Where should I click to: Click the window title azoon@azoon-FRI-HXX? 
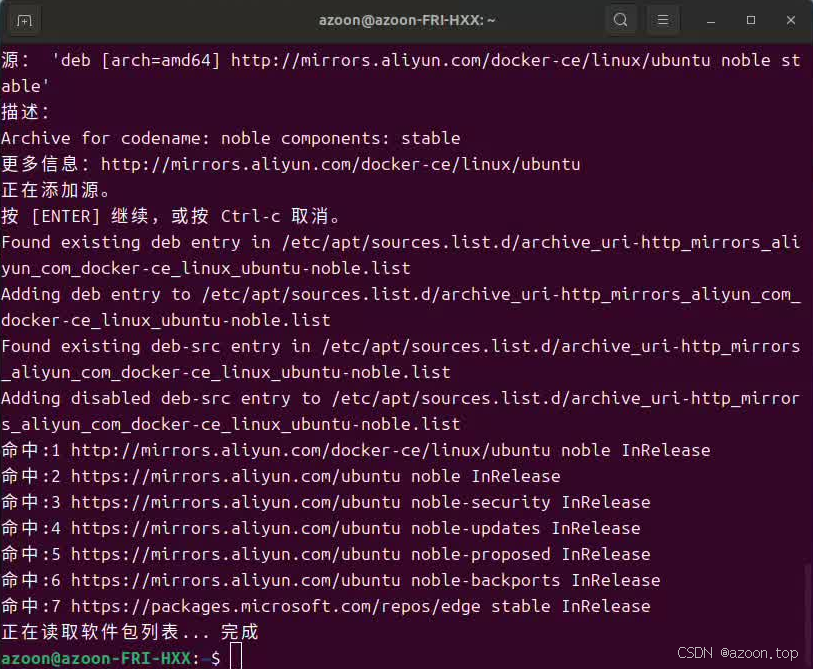(x=407, y=20)
